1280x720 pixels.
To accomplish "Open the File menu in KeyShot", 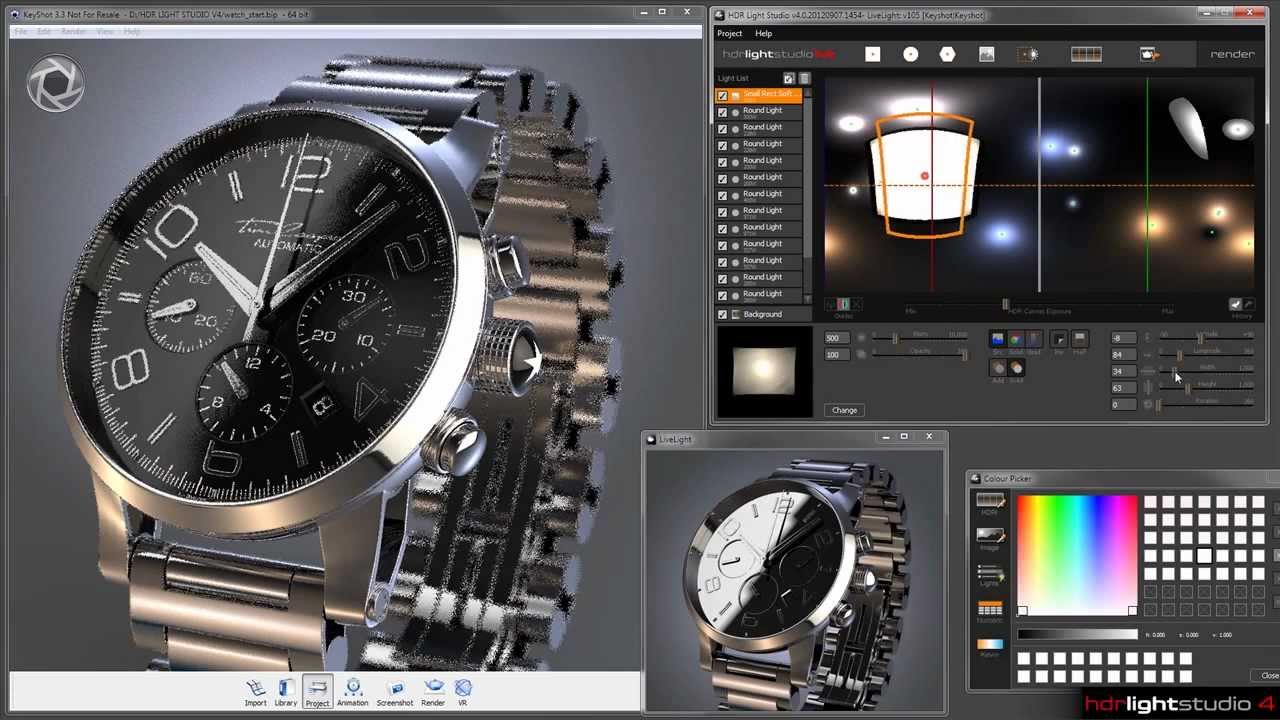I will [x=20, y=32].
